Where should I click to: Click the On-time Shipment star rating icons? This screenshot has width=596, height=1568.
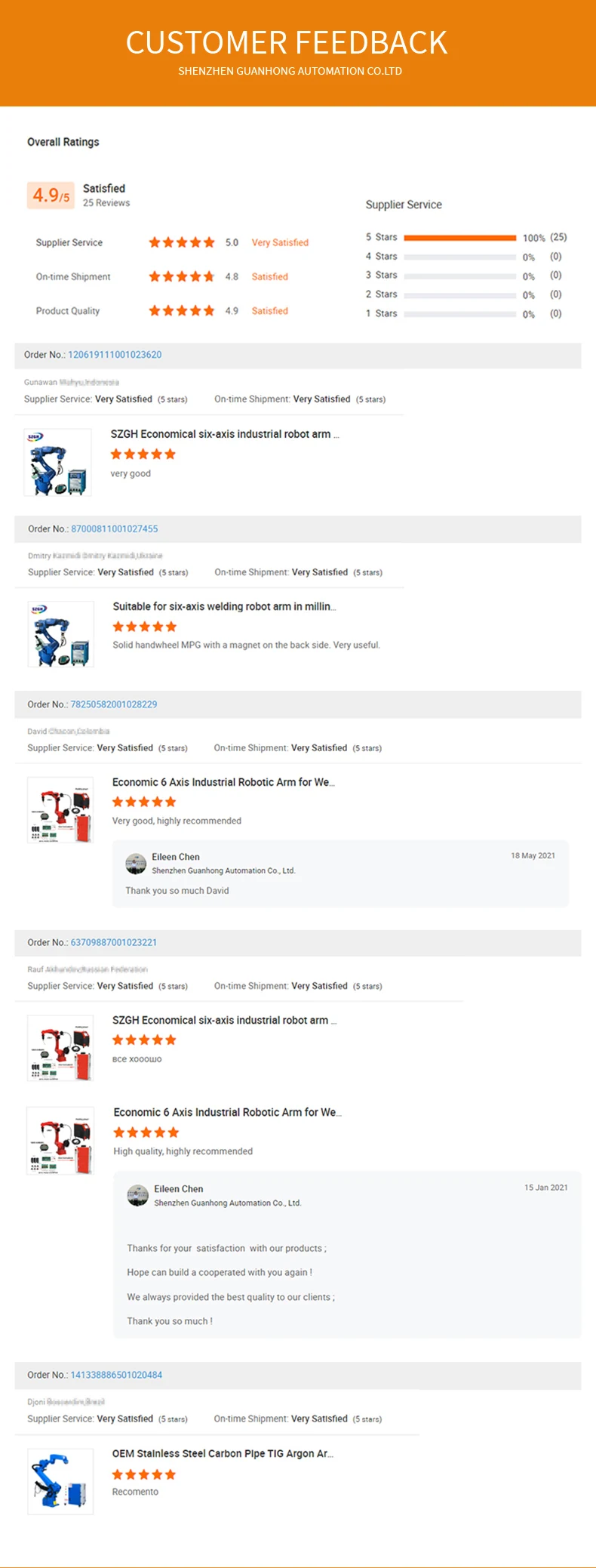(x=182, y=276)
